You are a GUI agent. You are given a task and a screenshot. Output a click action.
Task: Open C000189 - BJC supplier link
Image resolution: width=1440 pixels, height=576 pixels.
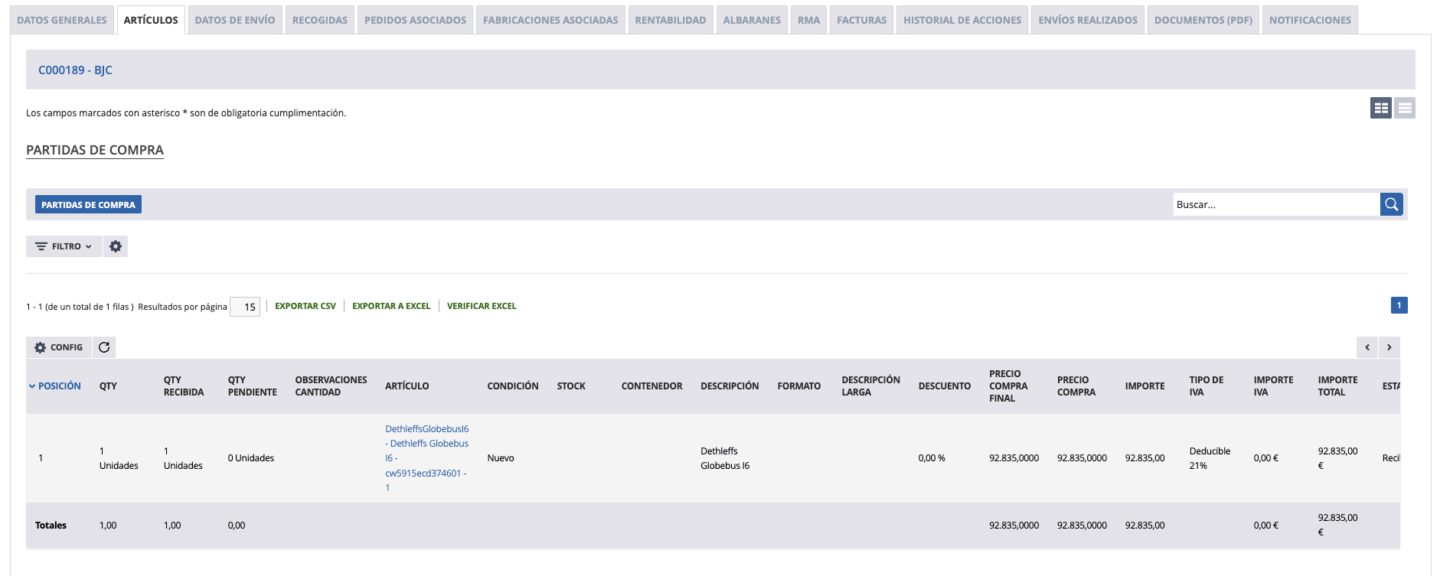point(75,70)
